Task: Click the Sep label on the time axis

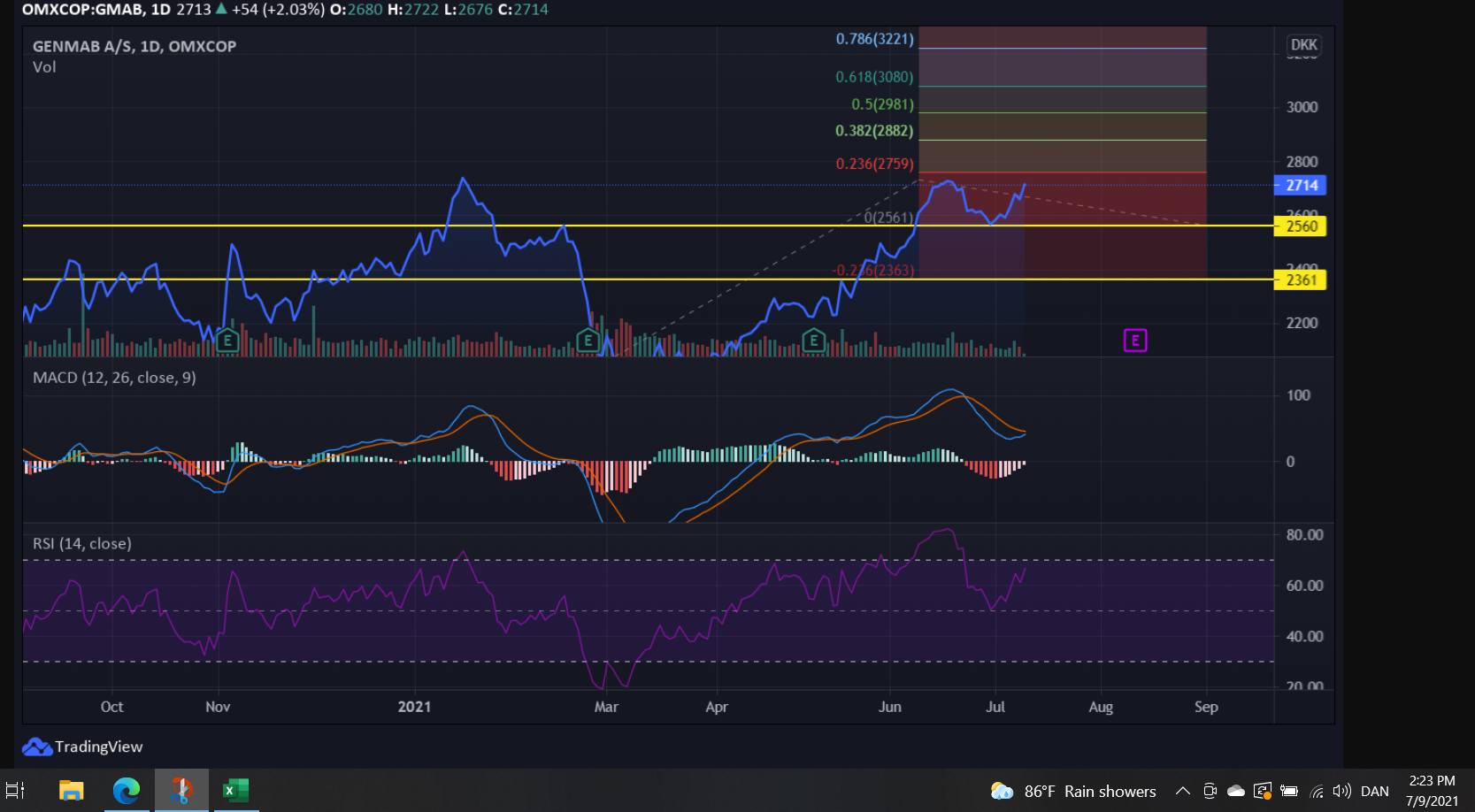Action: tap(1206, 707)
